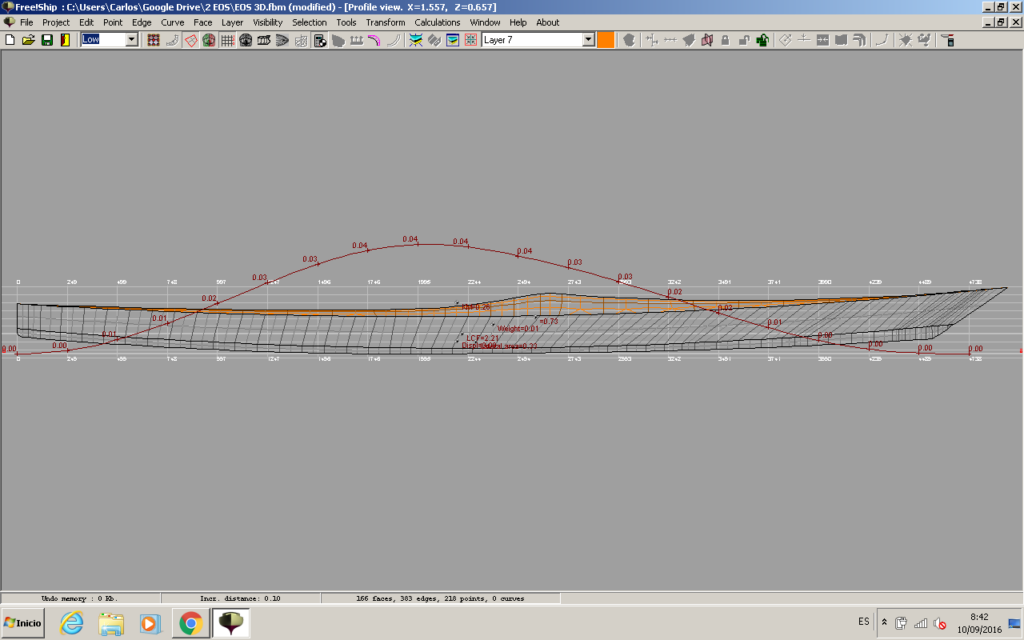
Task: Click the padlock icon in the toolbar
Action: [x=725, y=40]
